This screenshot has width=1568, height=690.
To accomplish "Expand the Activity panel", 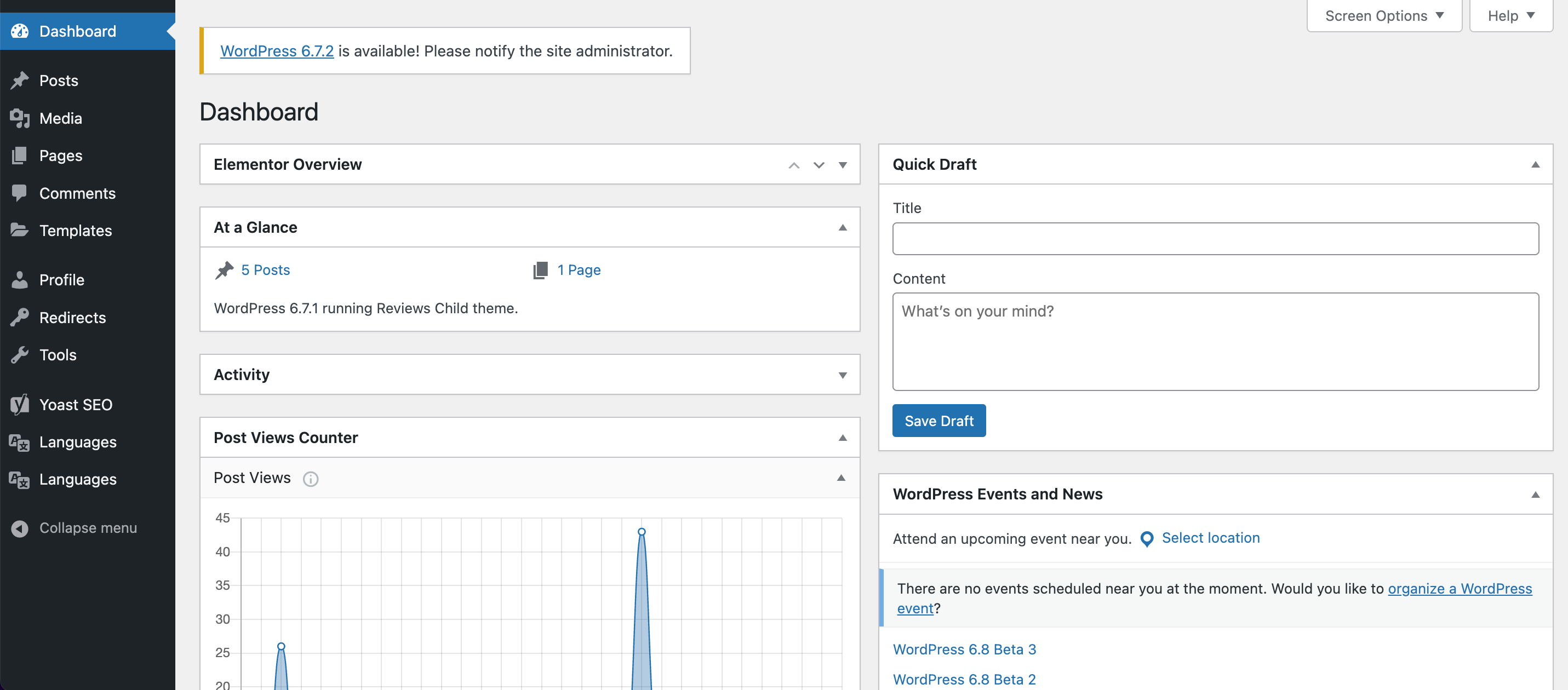I will (x=843, y=375).
